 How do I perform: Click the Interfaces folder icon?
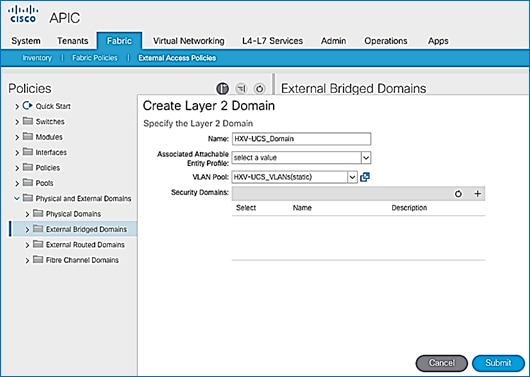click(28, 152)
